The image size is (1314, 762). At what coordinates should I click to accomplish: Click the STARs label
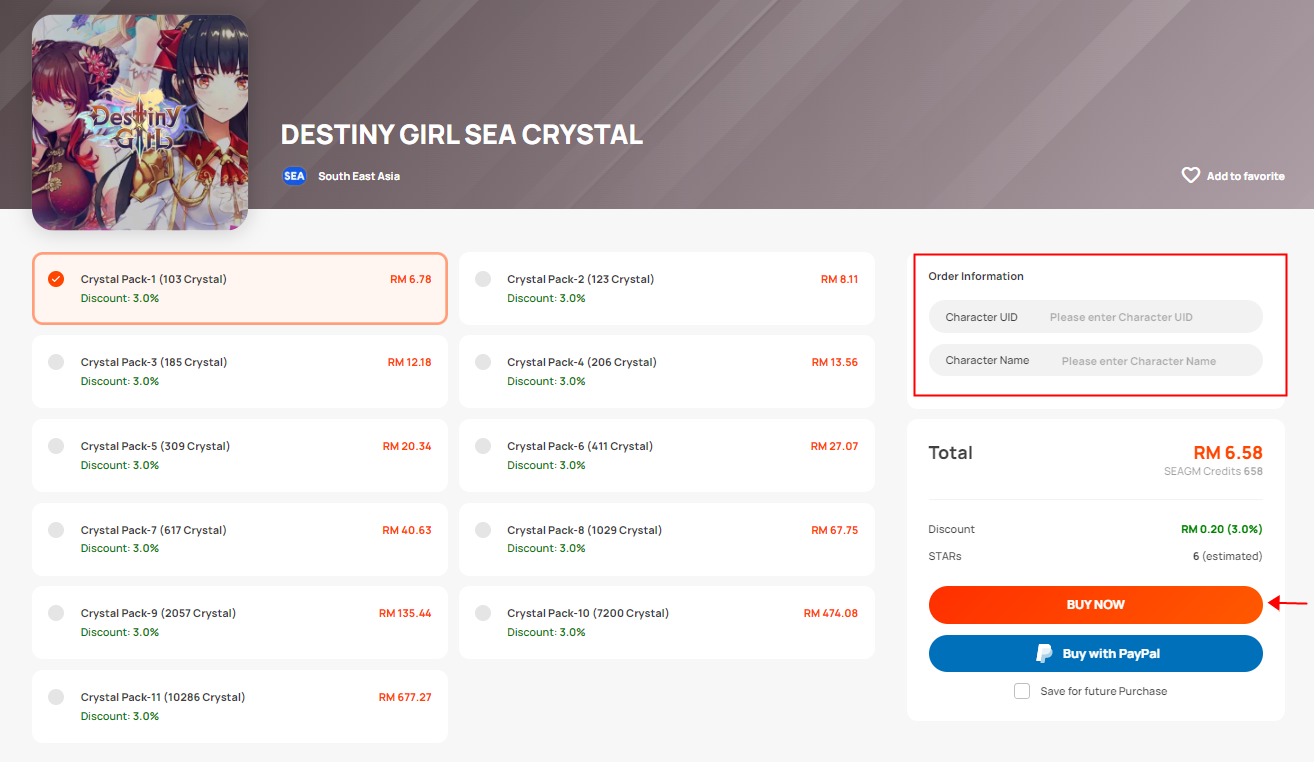945,556
